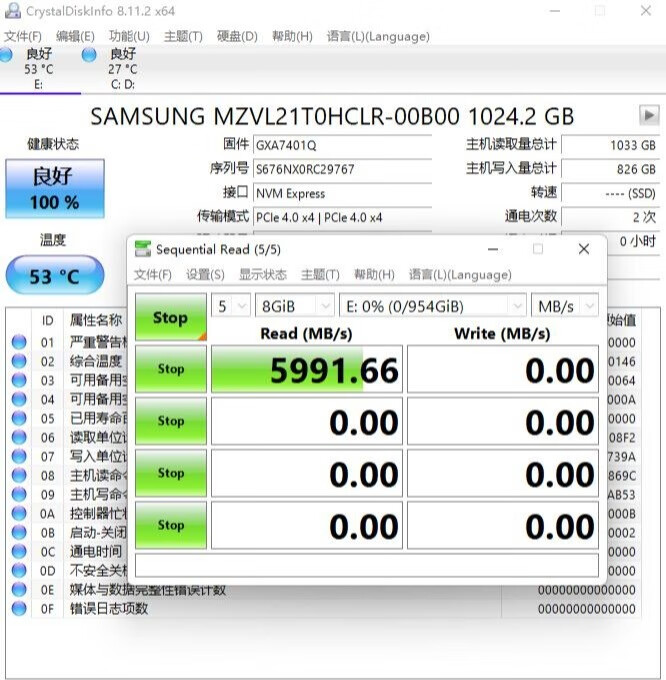Open 主题(T) menu in CrystalDiskInfo
This screenshot has width=666, height=680.
(x=183, y=36)
